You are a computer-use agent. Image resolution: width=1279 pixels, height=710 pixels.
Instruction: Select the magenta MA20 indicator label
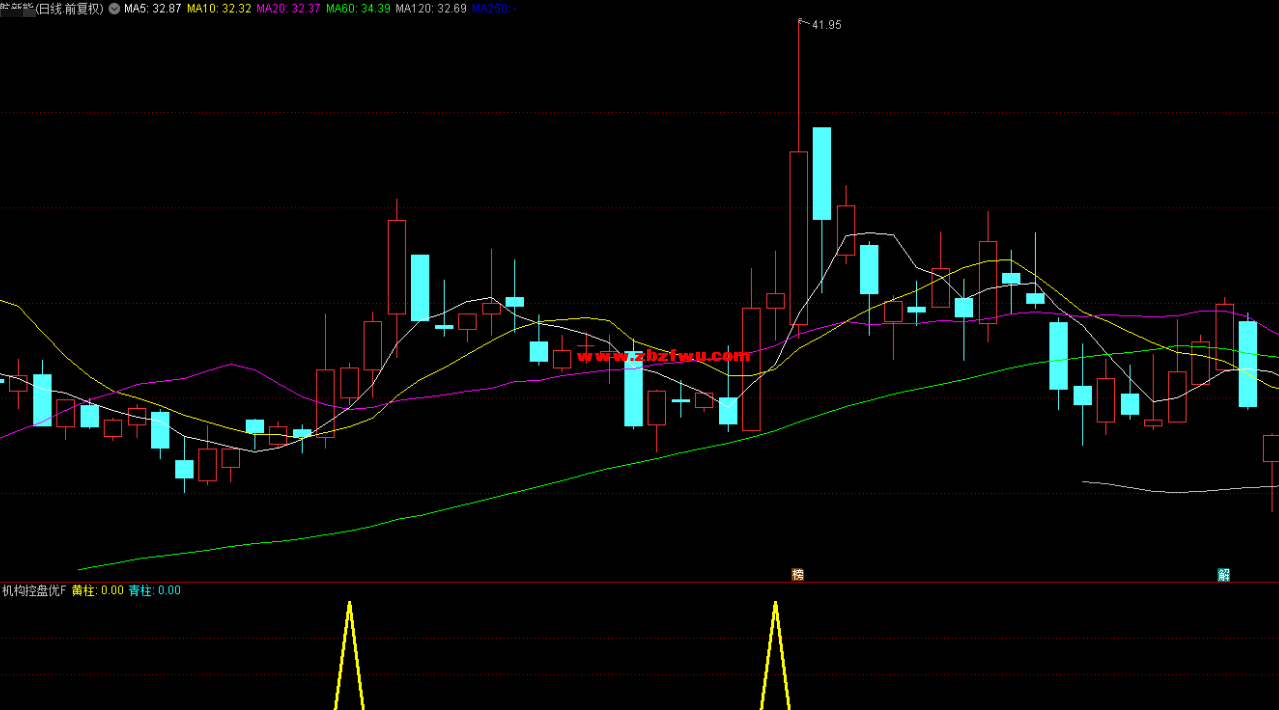[288, 9]
